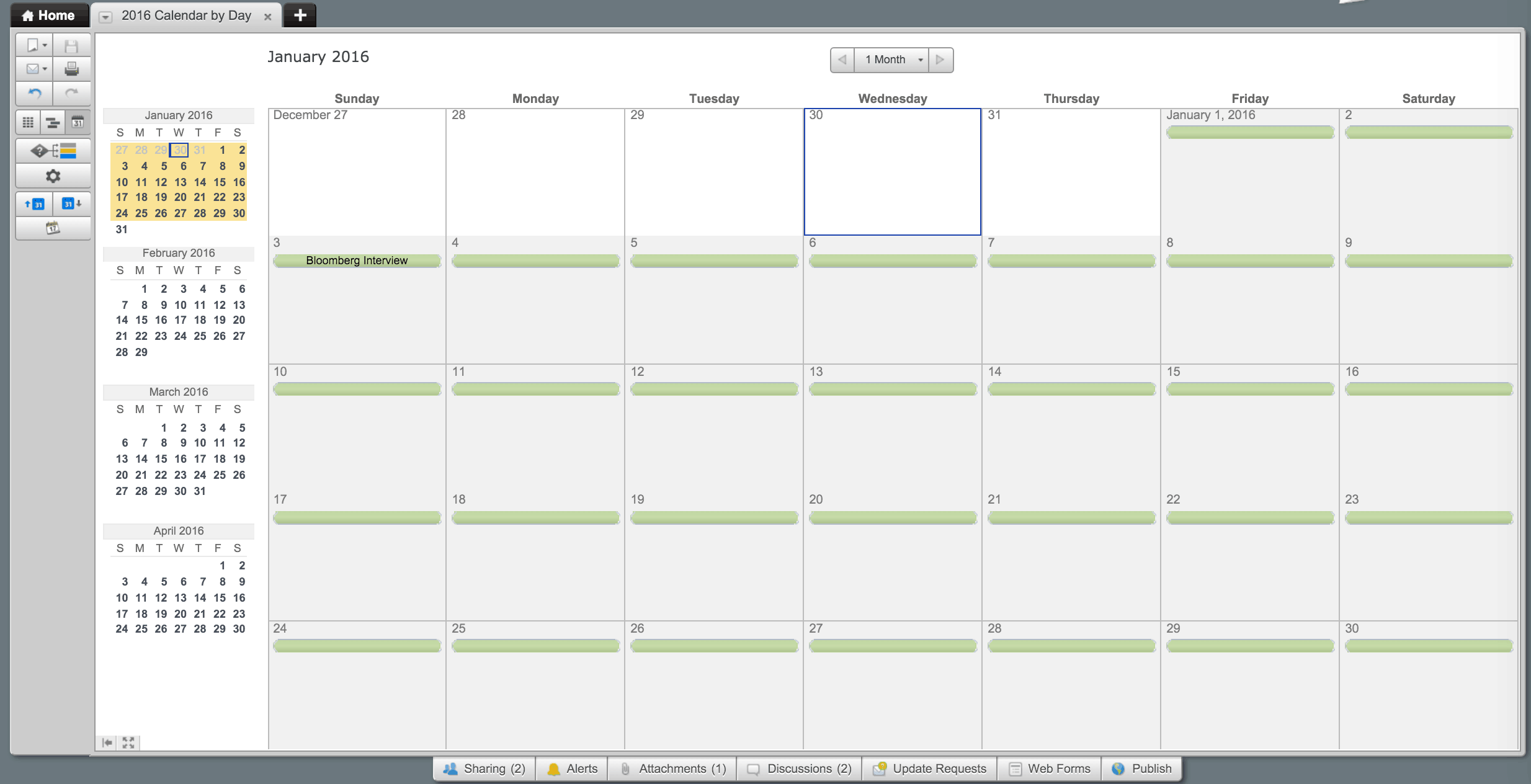Go to the Home tab
Screen dimensions: 1531x784
(48, 16)
